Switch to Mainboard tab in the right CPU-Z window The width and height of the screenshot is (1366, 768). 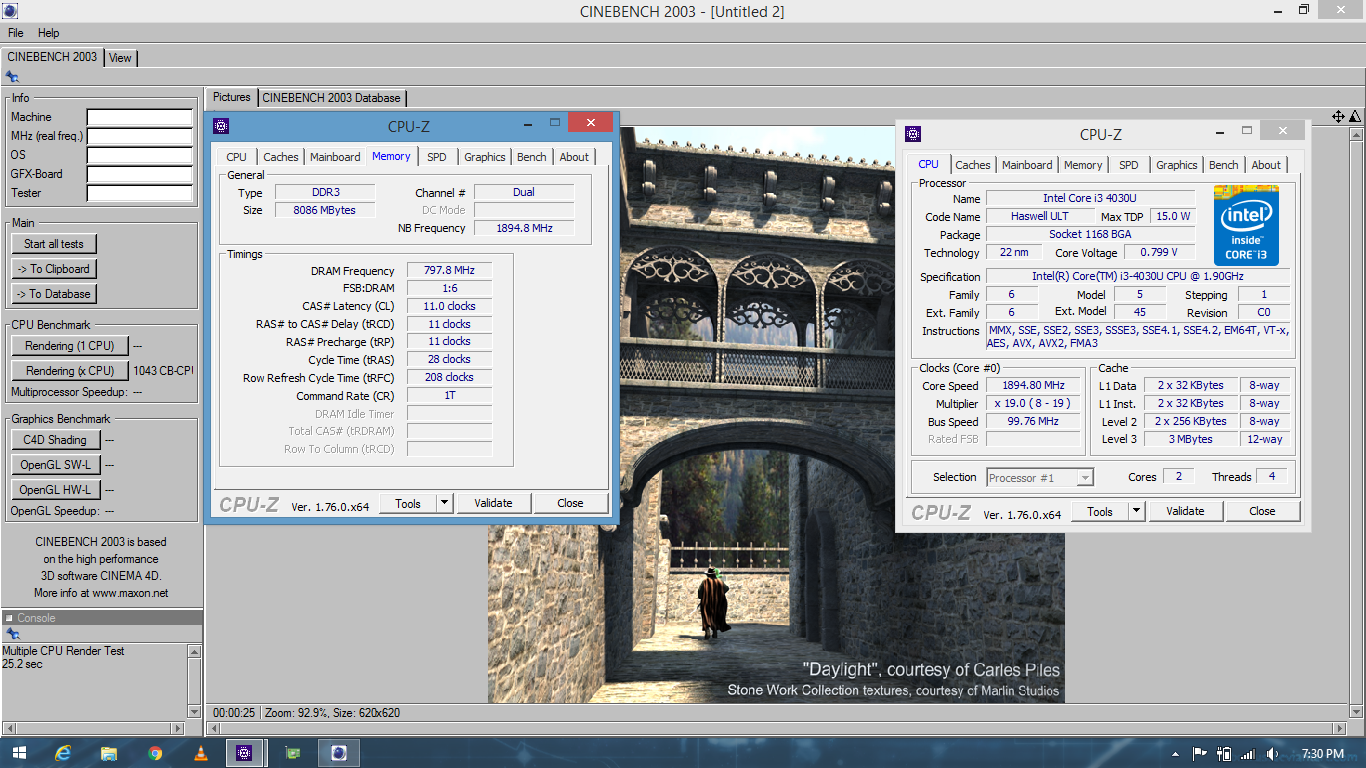1027,165
